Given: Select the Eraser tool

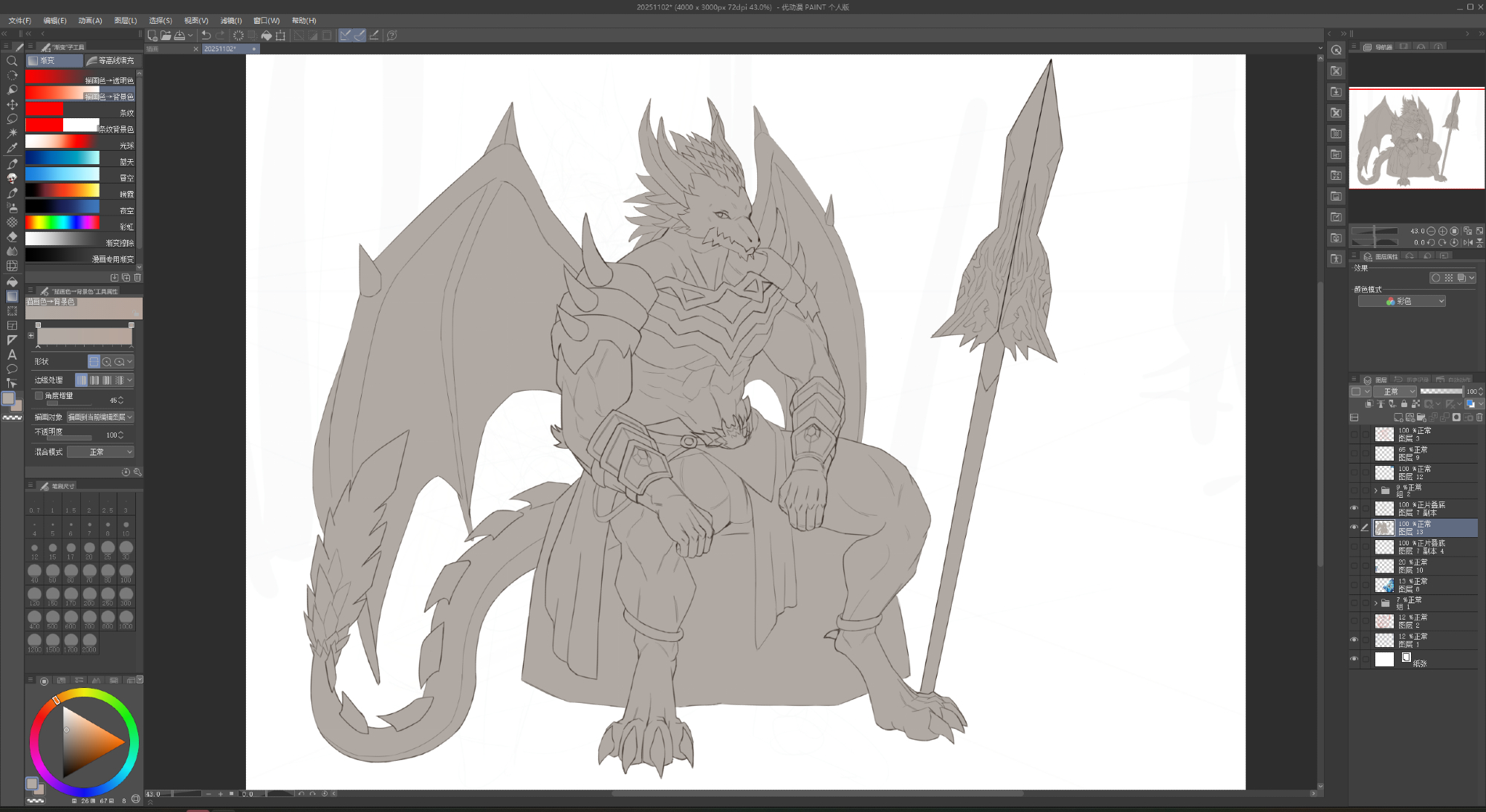Looking at the screenshot, I should (12, 236).
